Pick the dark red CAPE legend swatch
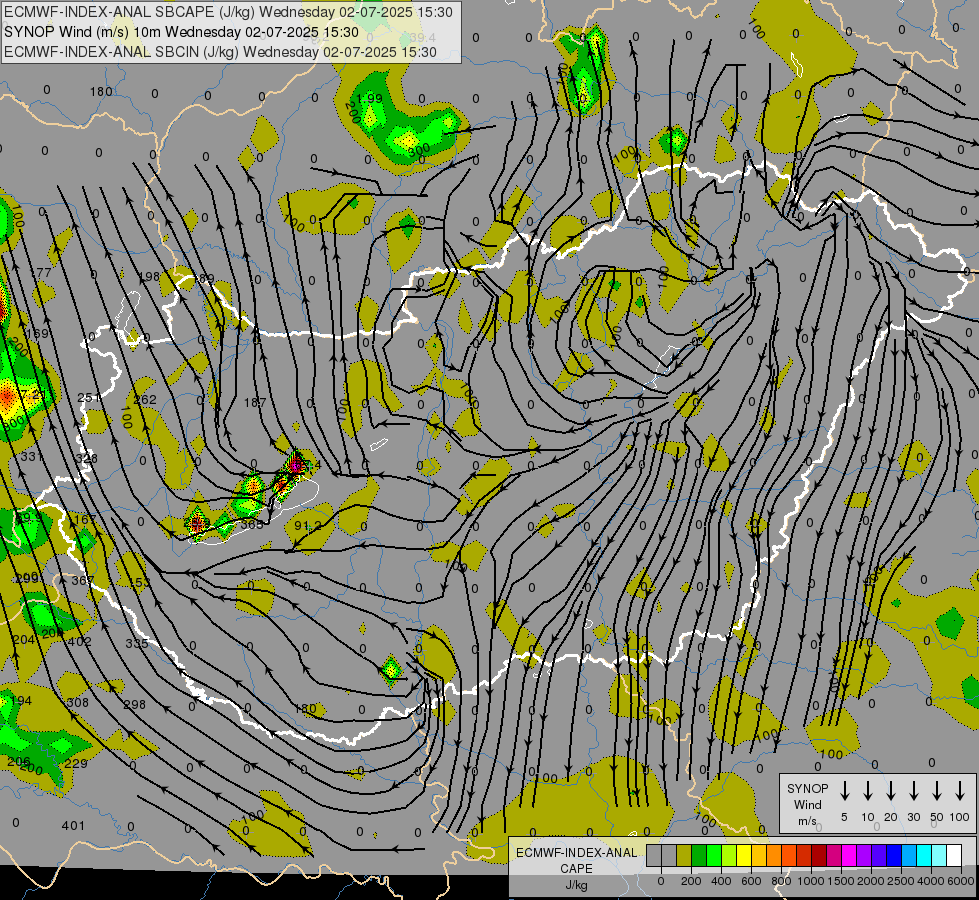 (819, 855)
